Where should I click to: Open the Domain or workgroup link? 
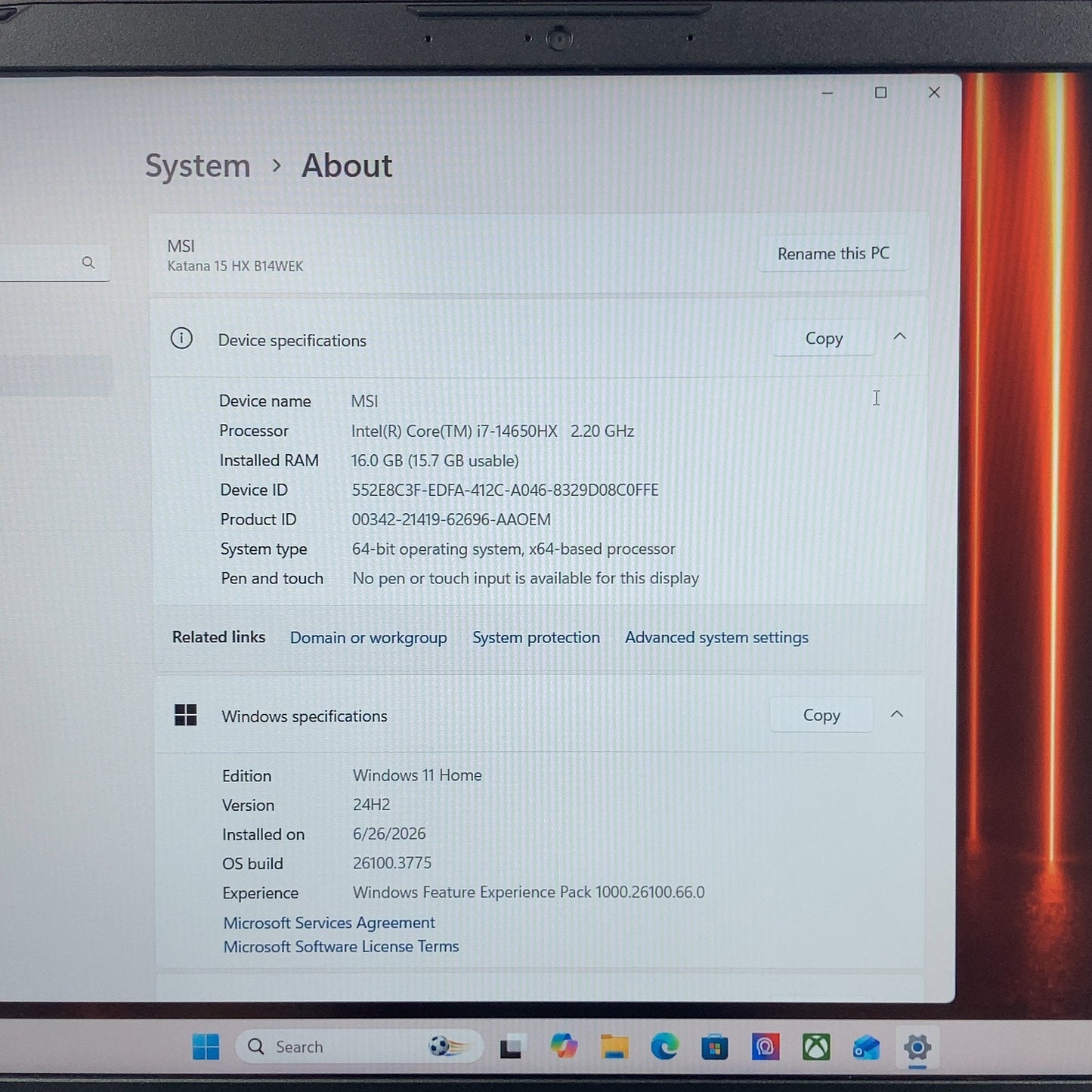369,638
